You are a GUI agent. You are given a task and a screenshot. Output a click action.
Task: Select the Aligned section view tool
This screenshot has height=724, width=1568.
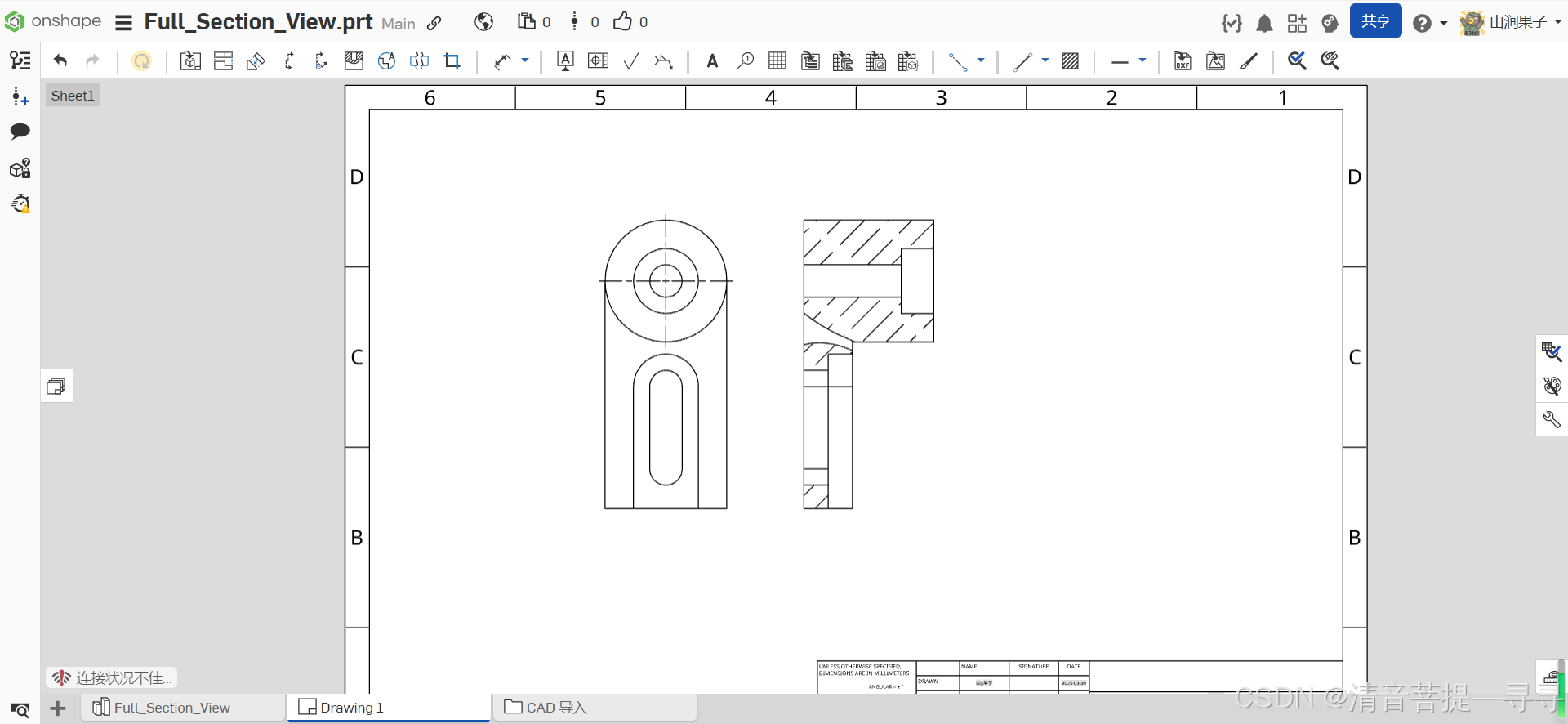pyautogui.click(x=321, y=60)
